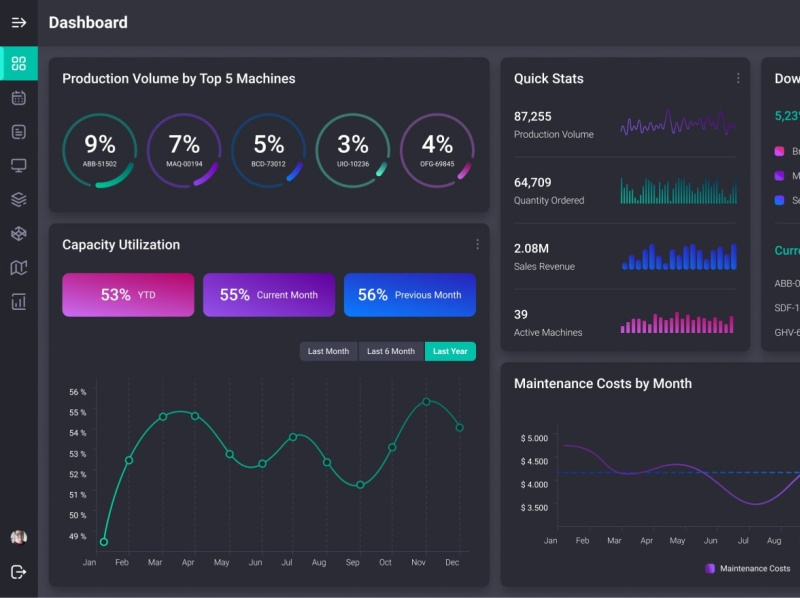Open the 3D package icon in sidebar
This screenshot has height=598, width=800.
pyautogui.click(x=18, y=232)
